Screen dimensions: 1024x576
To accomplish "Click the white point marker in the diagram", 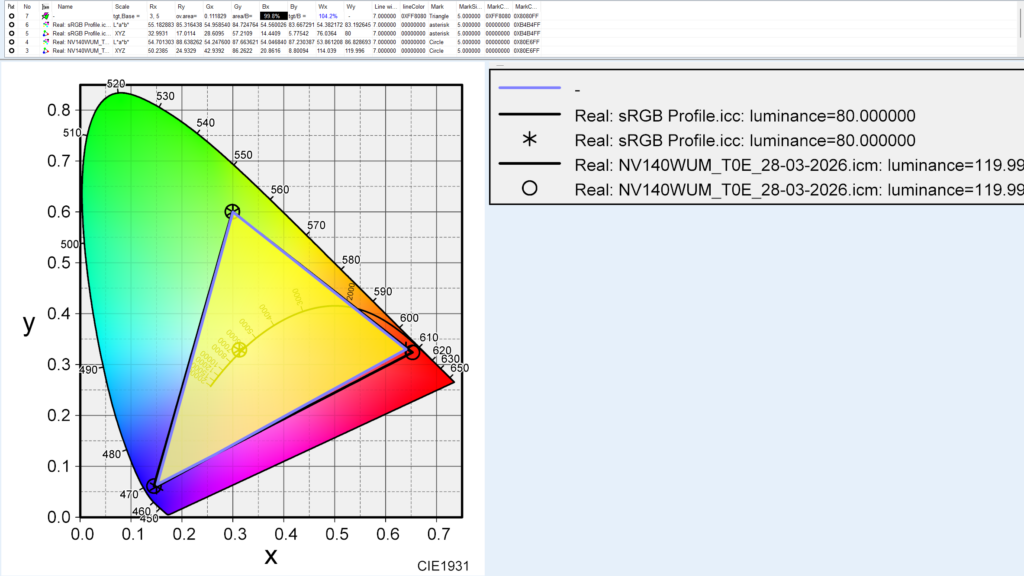I will pyautogui.click(x=239, y=349).
